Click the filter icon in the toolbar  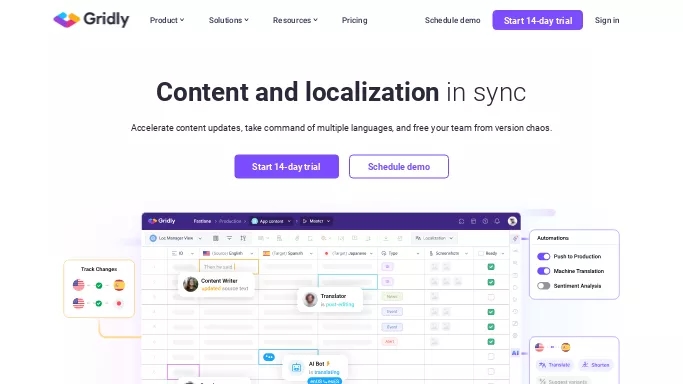229,238
